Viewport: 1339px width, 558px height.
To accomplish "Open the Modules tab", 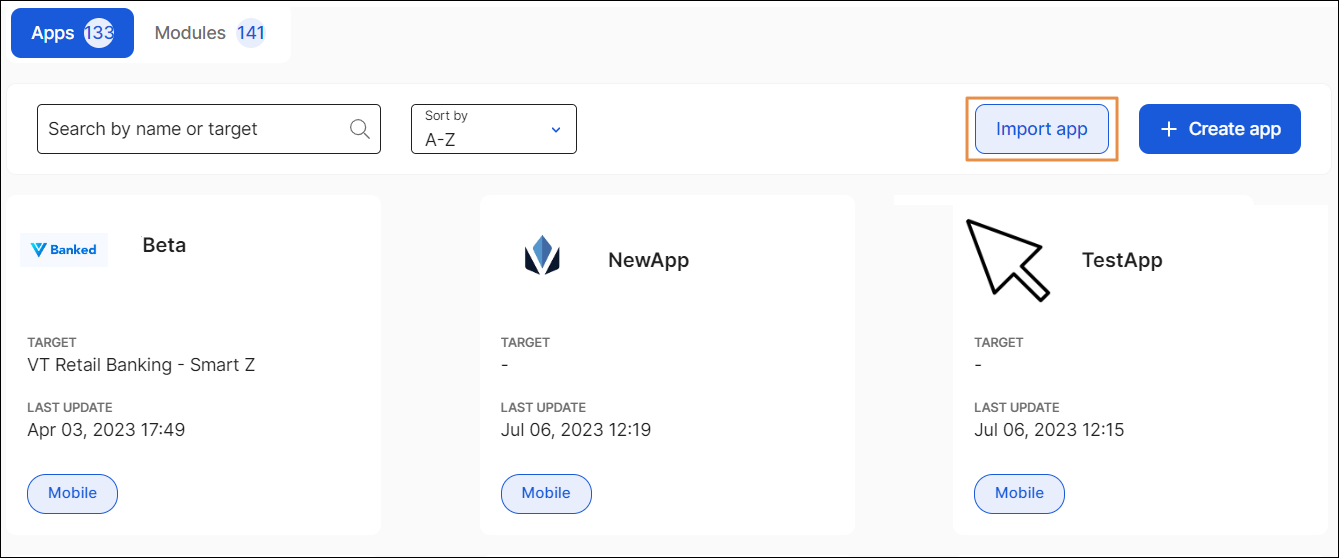I will [190, 33].
